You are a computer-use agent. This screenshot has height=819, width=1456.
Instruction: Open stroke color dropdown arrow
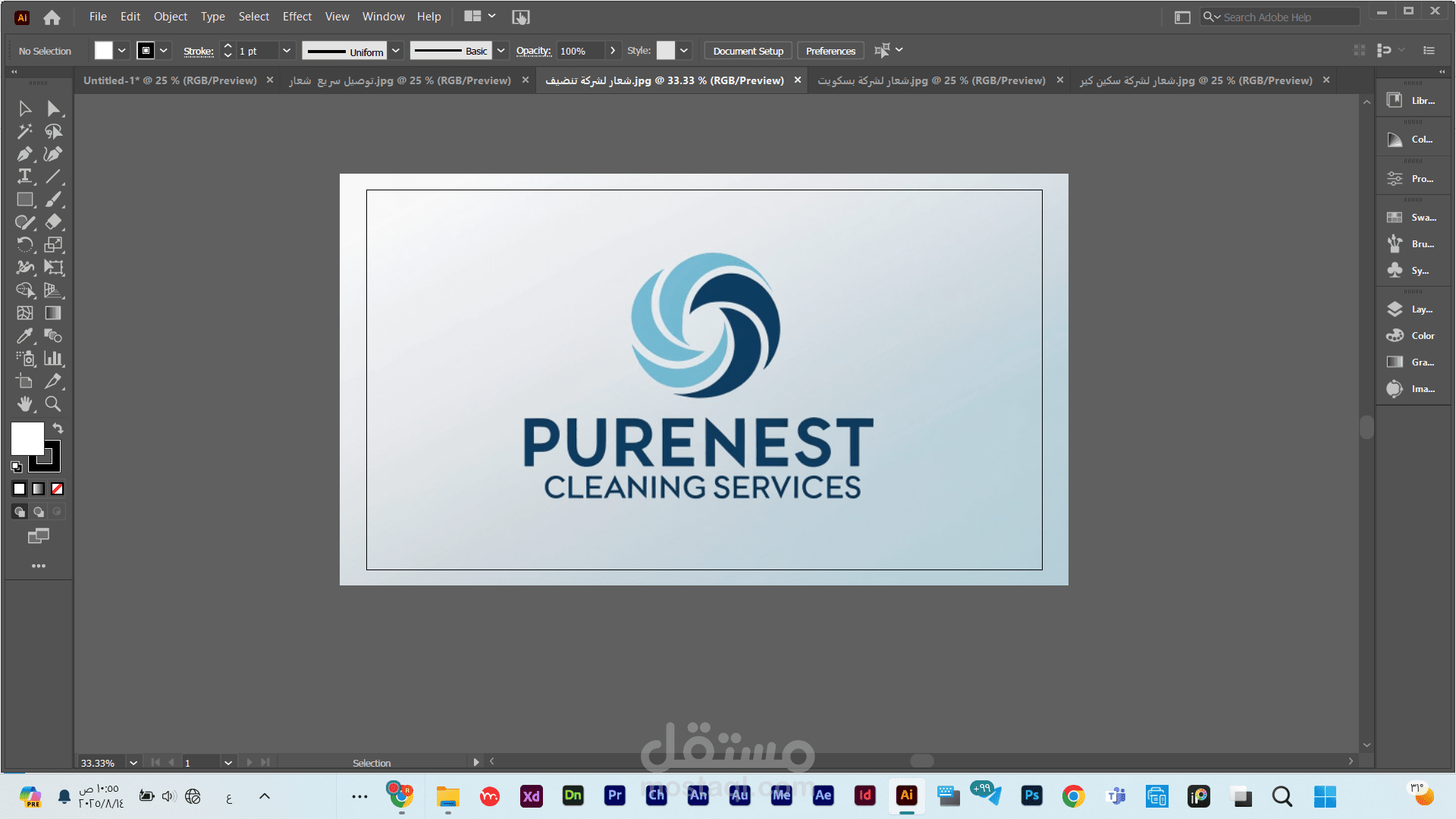164,51
